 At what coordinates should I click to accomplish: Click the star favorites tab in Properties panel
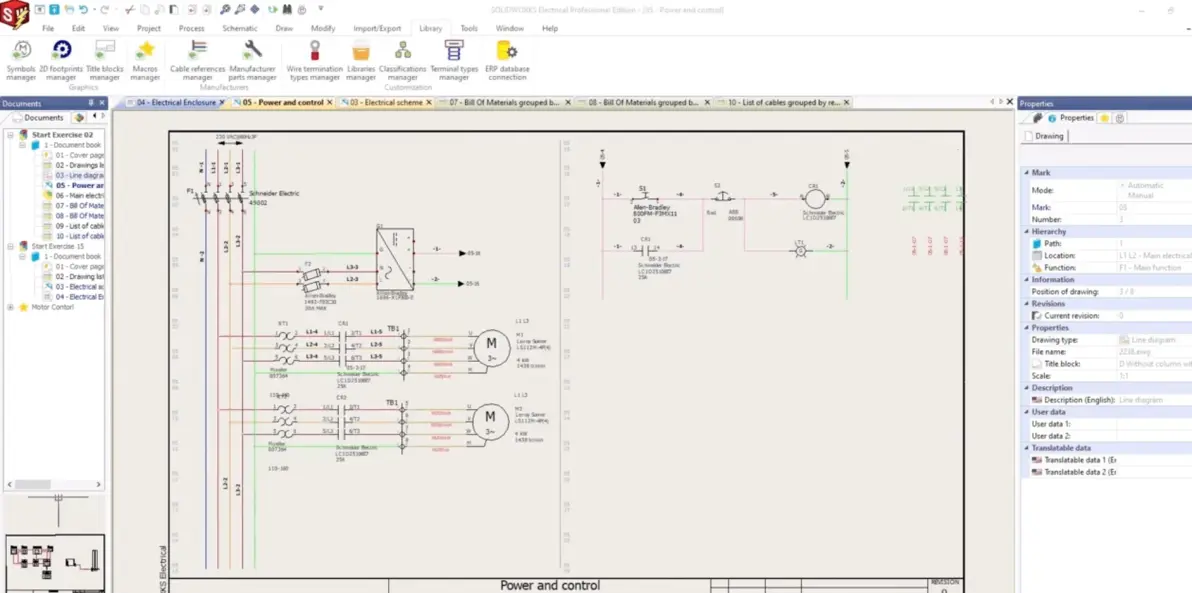click(x=1105, y=118)
